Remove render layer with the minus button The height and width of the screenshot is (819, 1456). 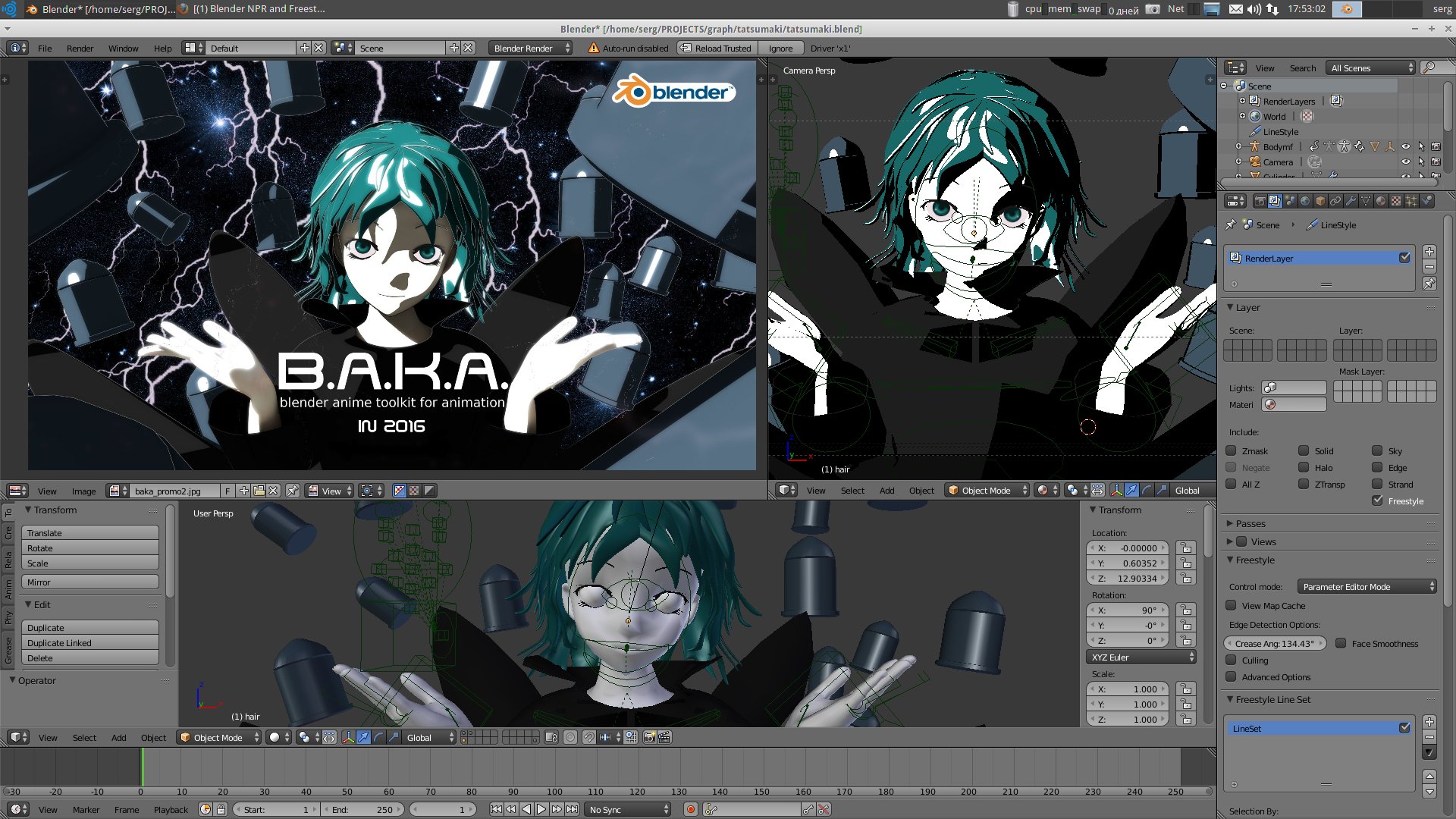tap(1429, 267)
